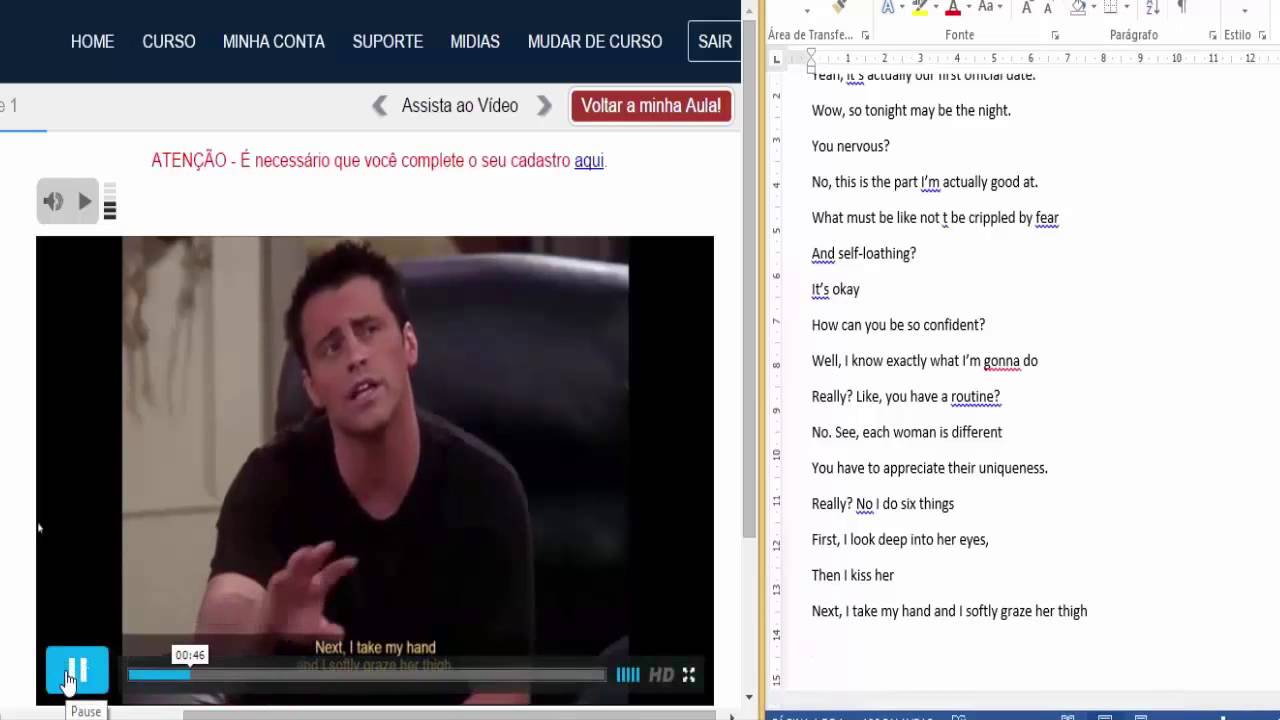Image resolution: width=1280 pixels, height=720 pixels.
Task: Click the speaker icon above the video
Action: 53,201
